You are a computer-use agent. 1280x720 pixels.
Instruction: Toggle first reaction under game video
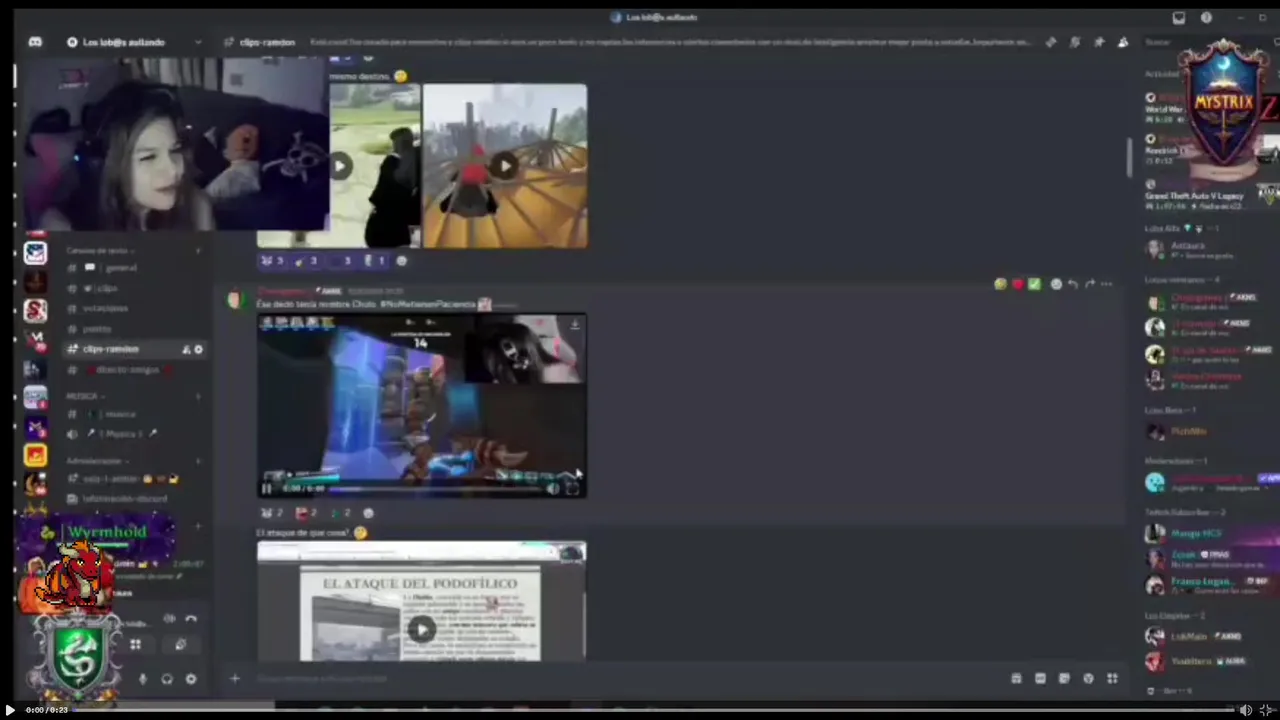[272, 513]
